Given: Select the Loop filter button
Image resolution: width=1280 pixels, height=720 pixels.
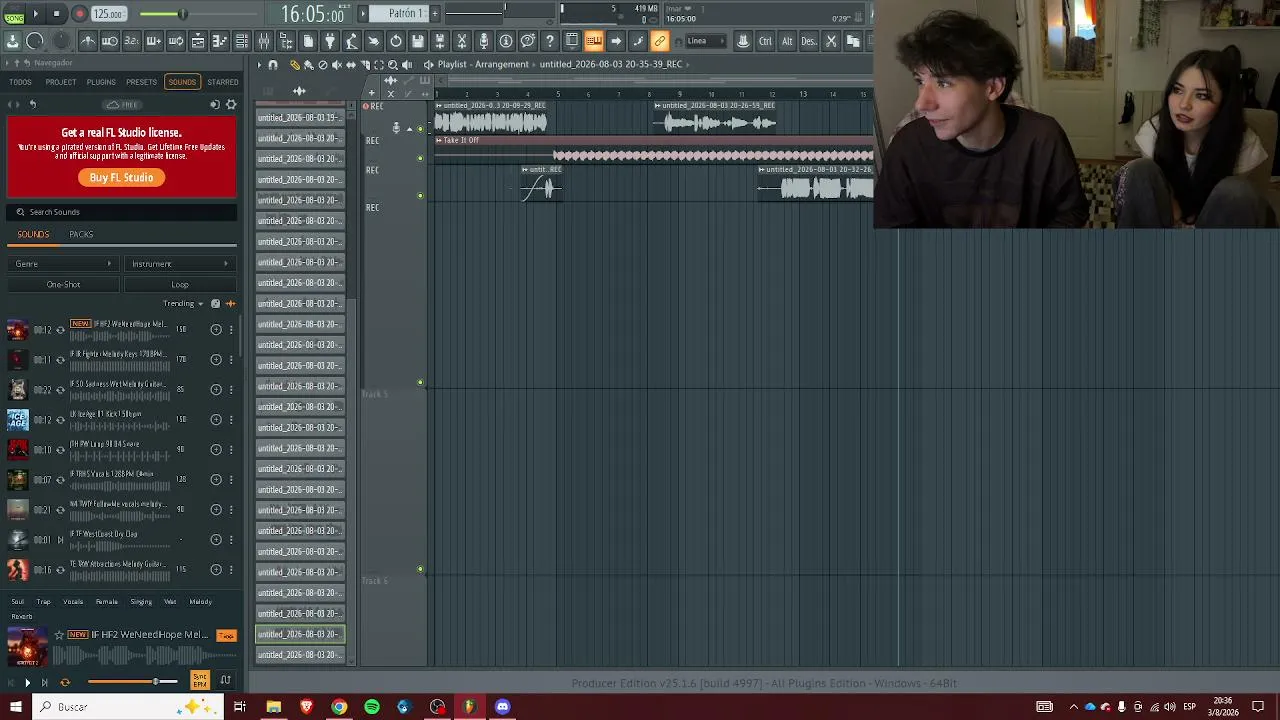Looking at the screenshot, I should pos(180,285).
